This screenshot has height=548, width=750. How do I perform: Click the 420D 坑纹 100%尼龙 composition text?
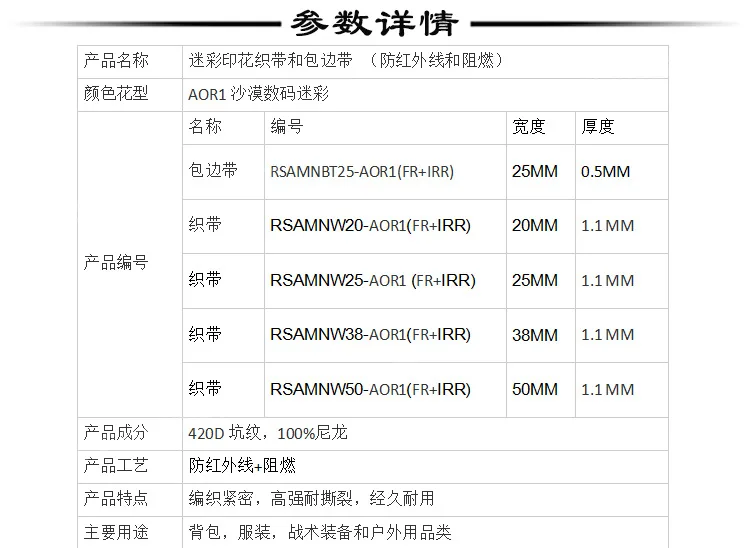(x=268, y=434)
